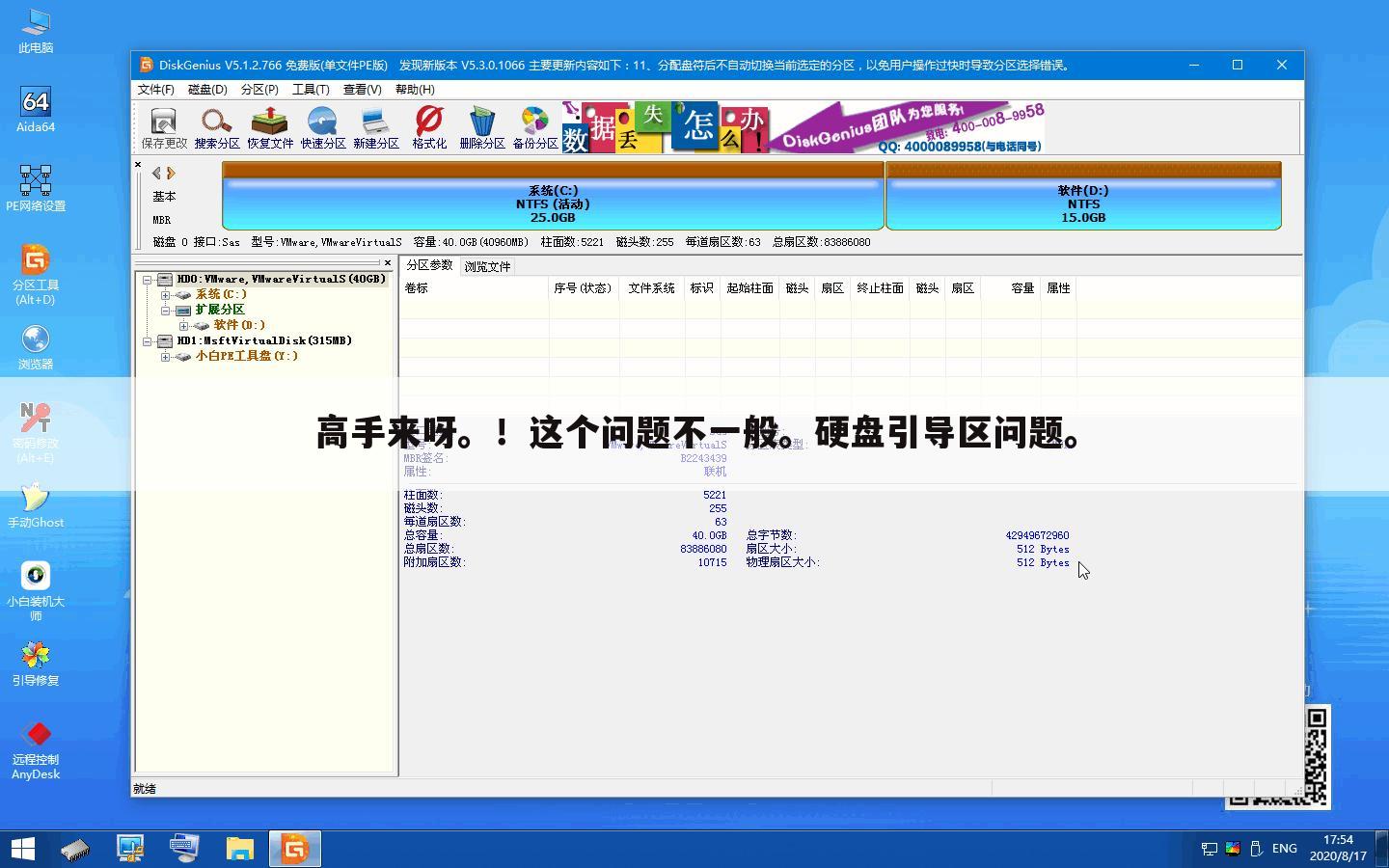The image size is (1389, 868).
Task: Open the memory chip taskbar icon
Action: coord(75,849)
